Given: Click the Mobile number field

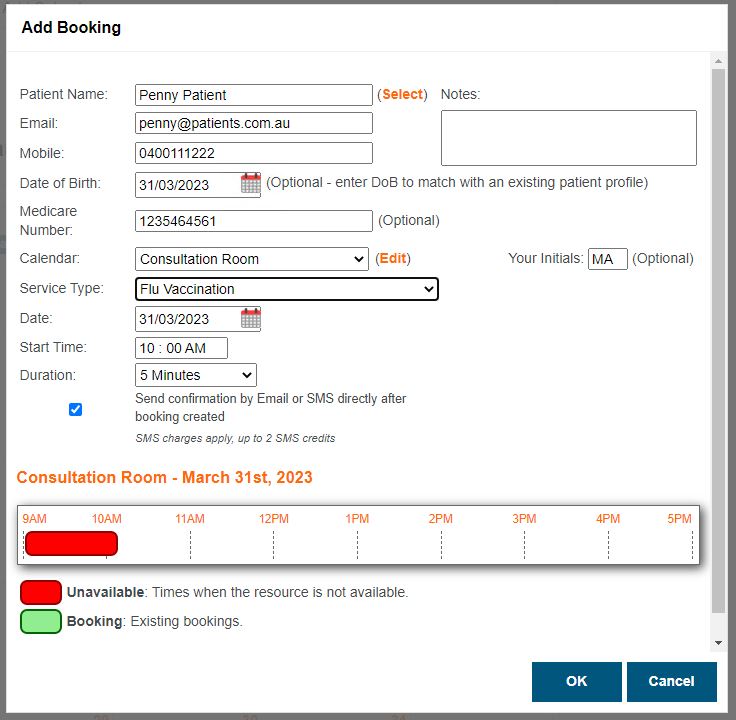Looking at the screenshot, I should (253, 153).
